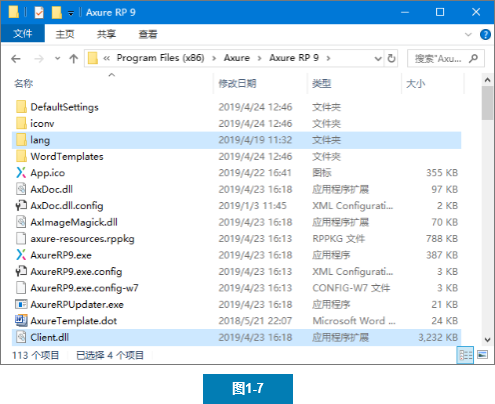Expand the ribbon with chevron
The width and height of the screenshot is (495, 404).
(x=468, y=34)
